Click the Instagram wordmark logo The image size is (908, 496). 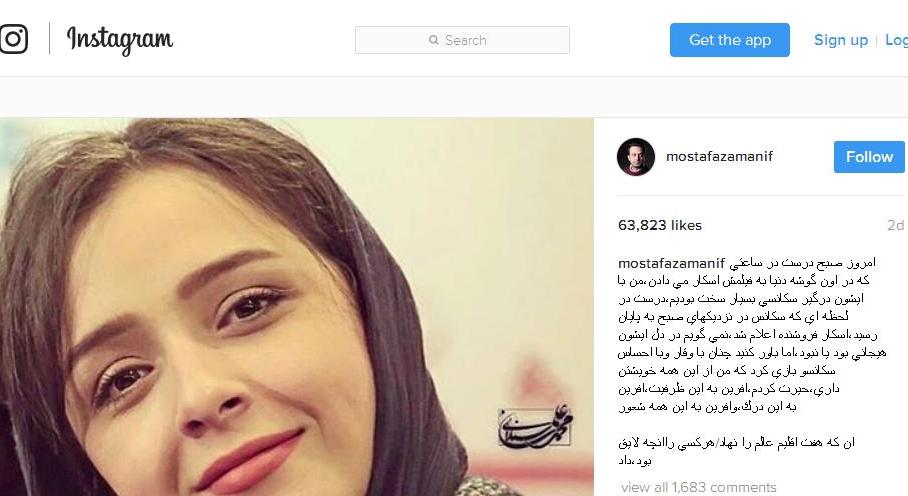click(120, 40)
